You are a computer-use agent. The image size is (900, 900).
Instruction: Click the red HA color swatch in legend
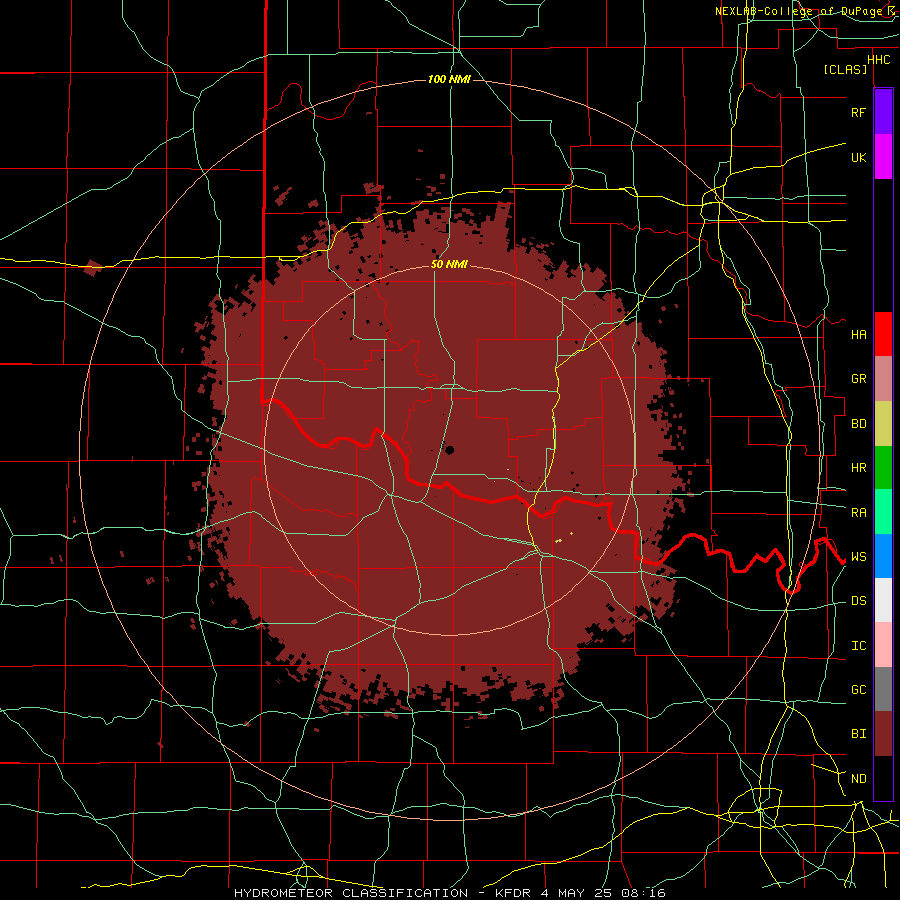coord(883,334)
